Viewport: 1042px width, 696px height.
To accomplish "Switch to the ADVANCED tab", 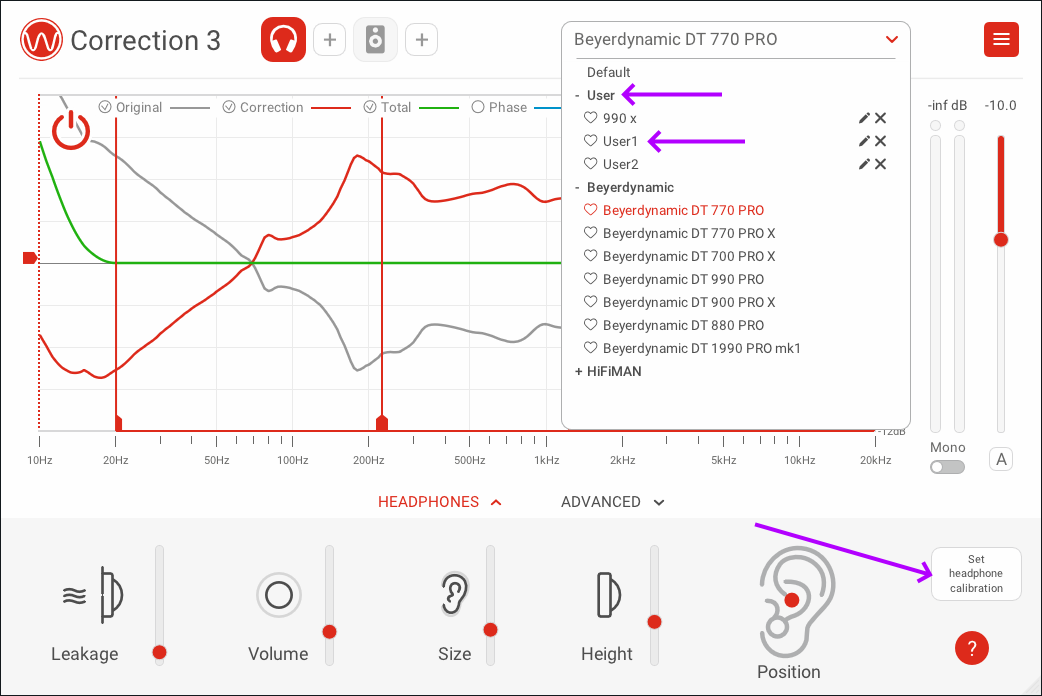I will 612,502.
